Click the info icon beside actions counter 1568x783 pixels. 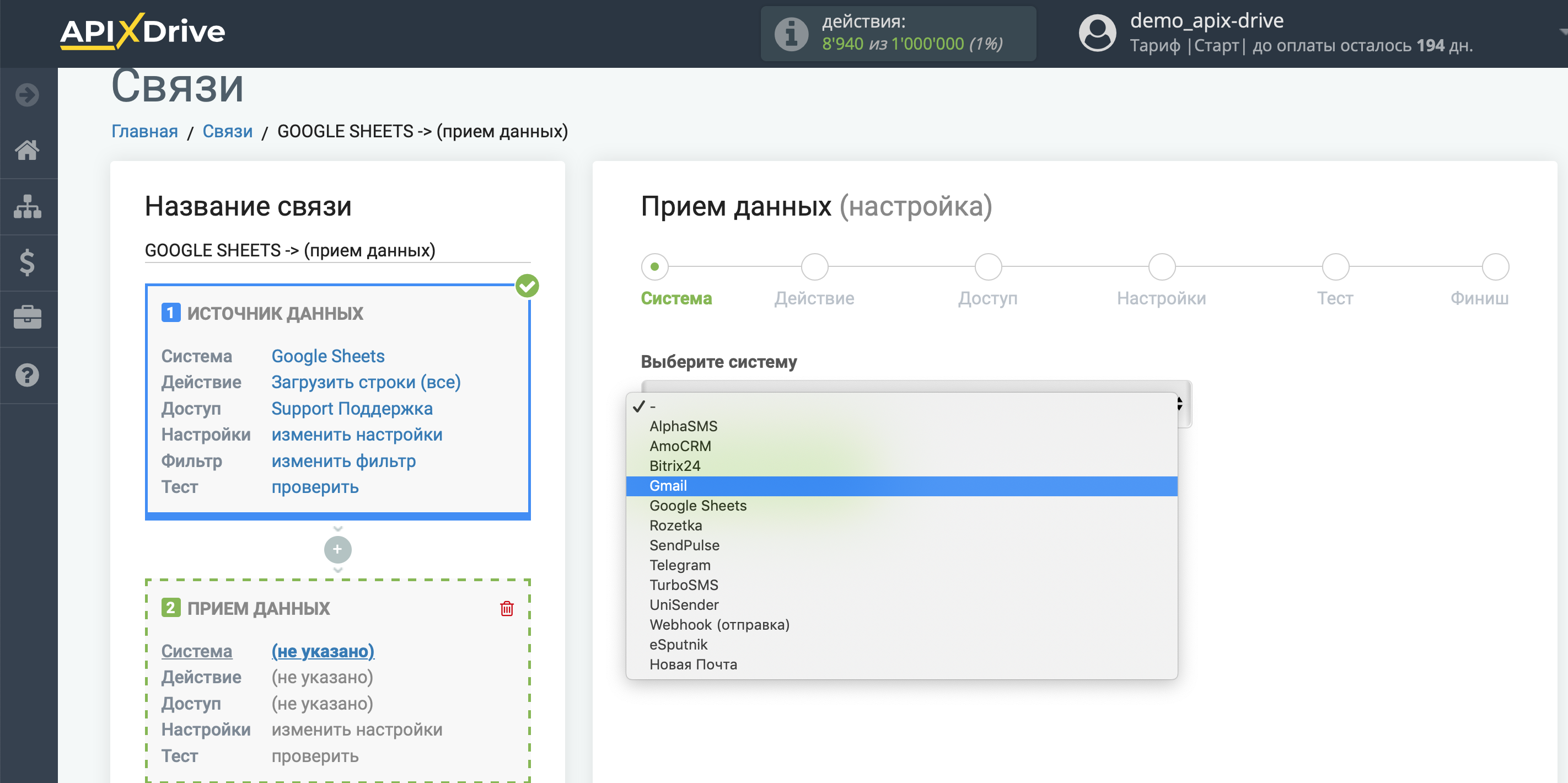coord(791,34)
